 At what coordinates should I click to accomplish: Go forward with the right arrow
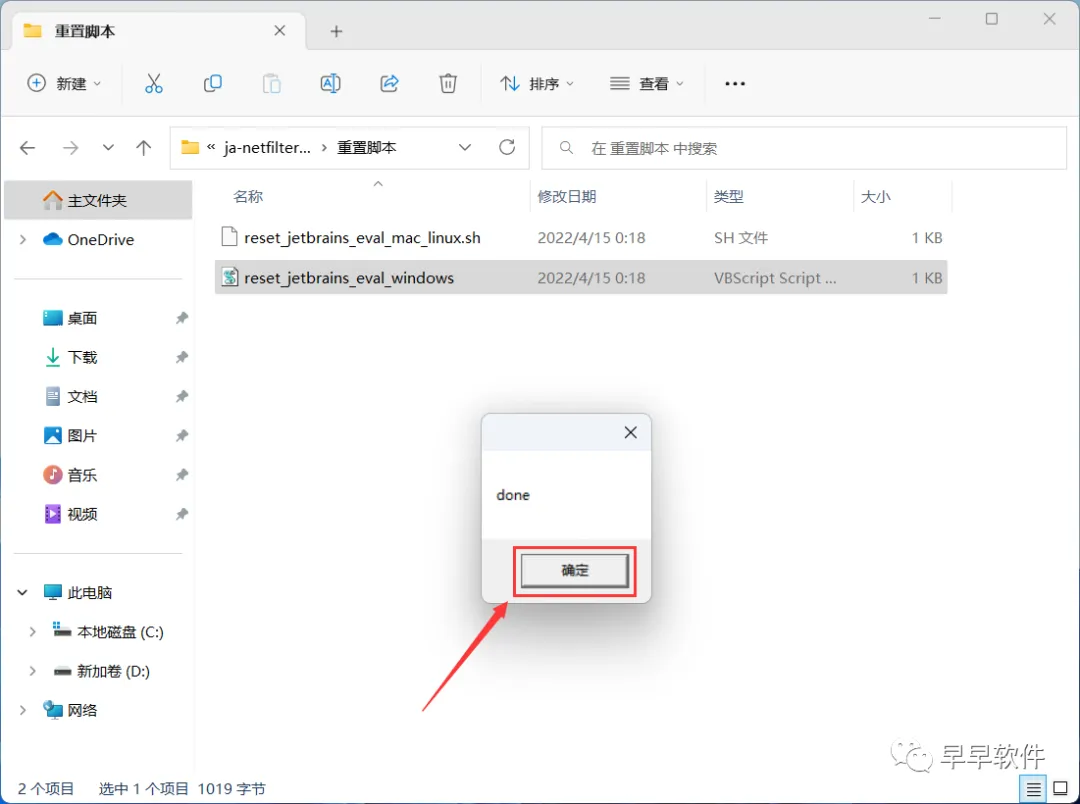(x=71, y=147)
